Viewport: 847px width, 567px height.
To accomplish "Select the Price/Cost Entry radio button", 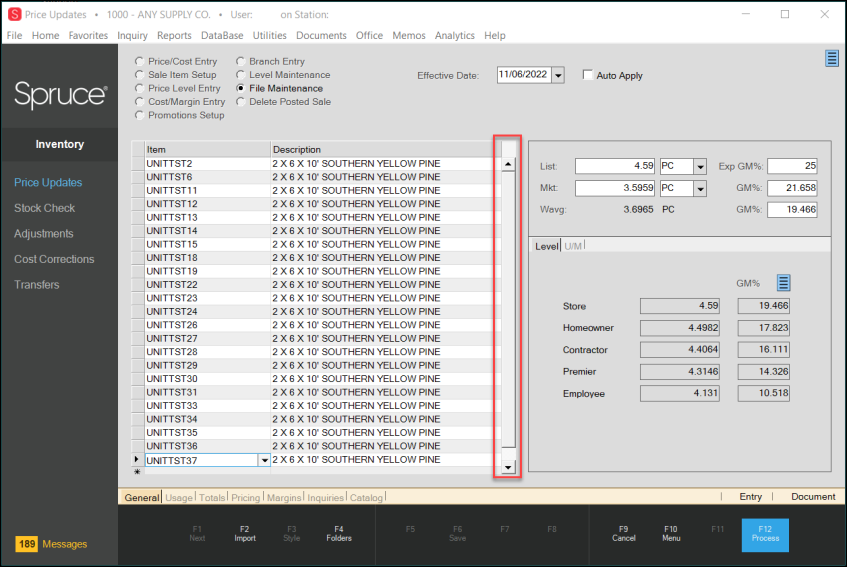I will 139,62.
